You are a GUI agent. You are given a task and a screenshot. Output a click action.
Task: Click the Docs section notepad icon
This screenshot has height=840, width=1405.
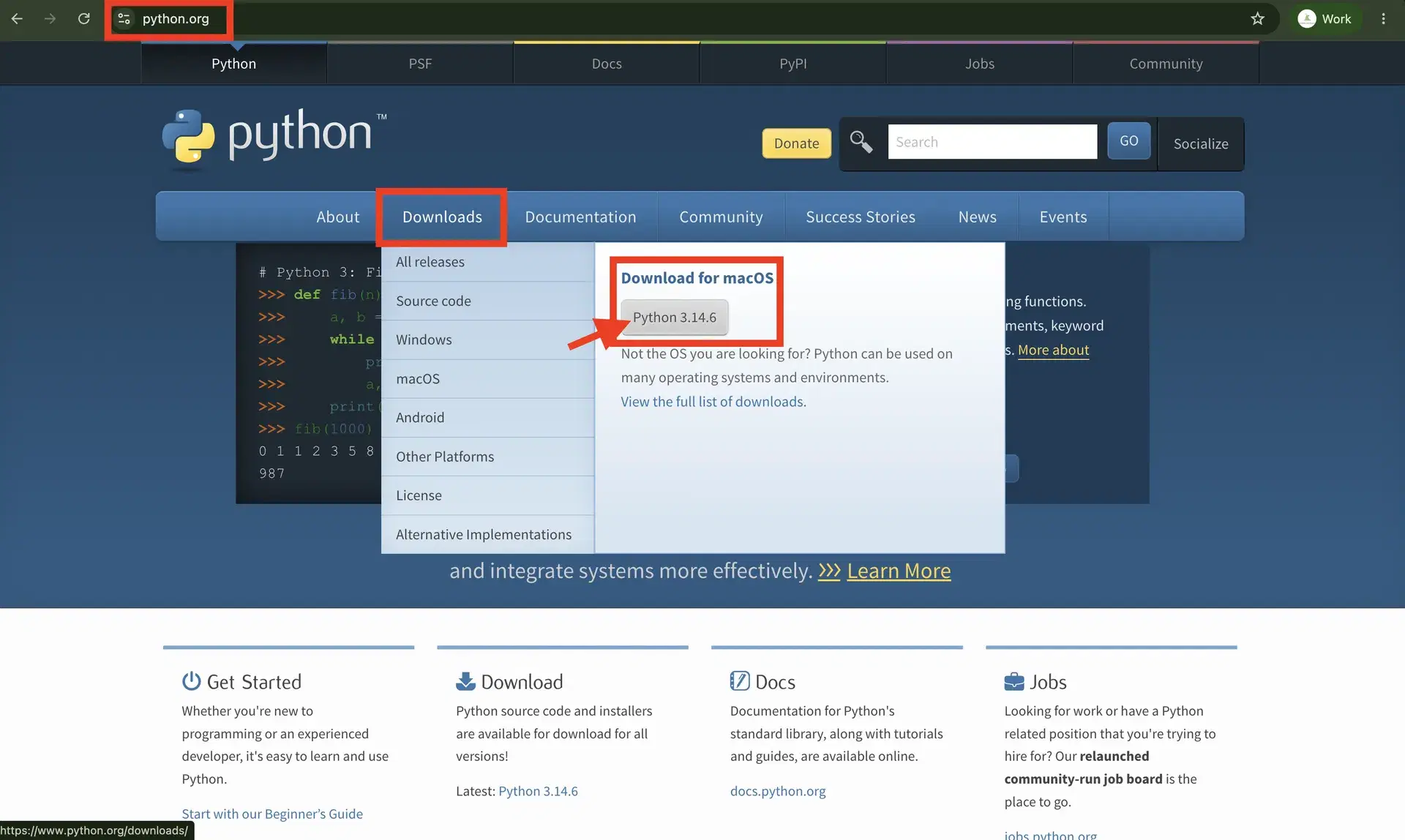click(x=740, y=681)
